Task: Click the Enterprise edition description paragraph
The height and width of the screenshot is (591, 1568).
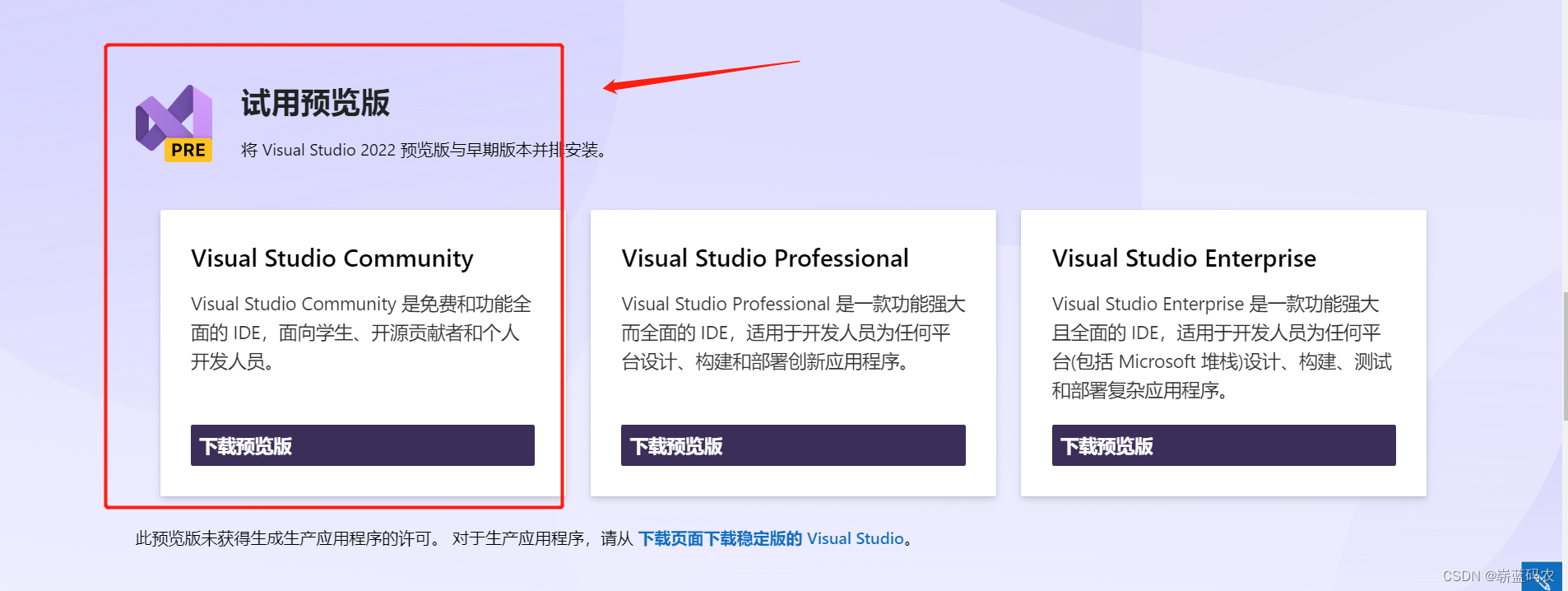Action: 1222,347
